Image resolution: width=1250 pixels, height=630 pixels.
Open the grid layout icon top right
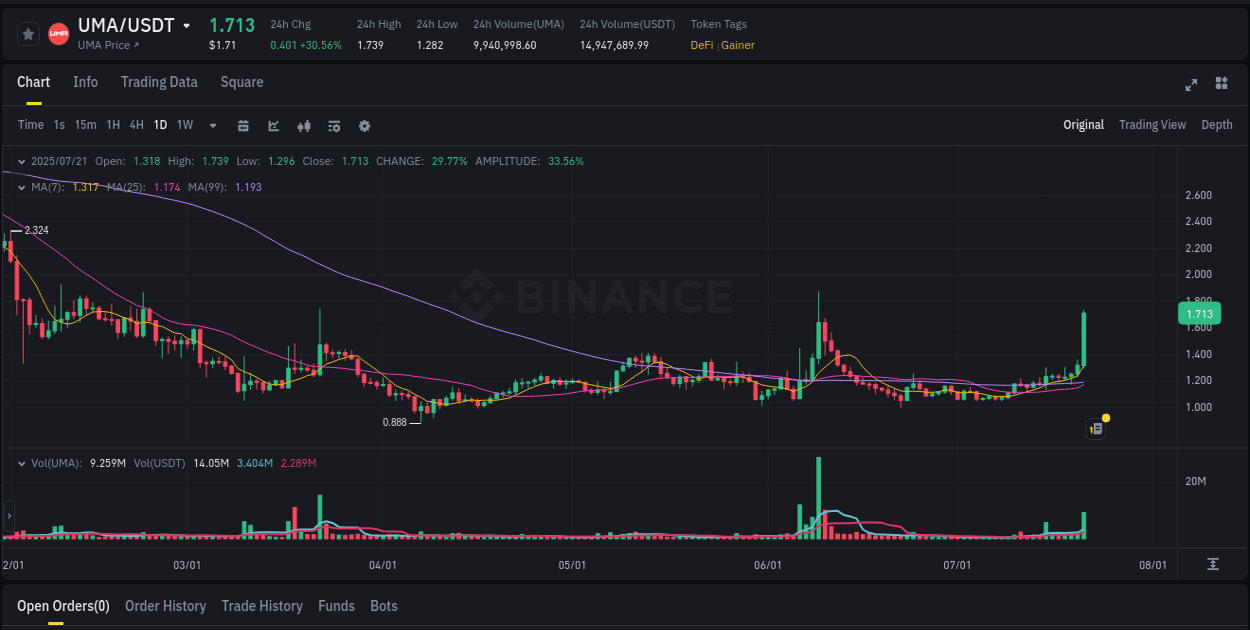[1220, 85]
